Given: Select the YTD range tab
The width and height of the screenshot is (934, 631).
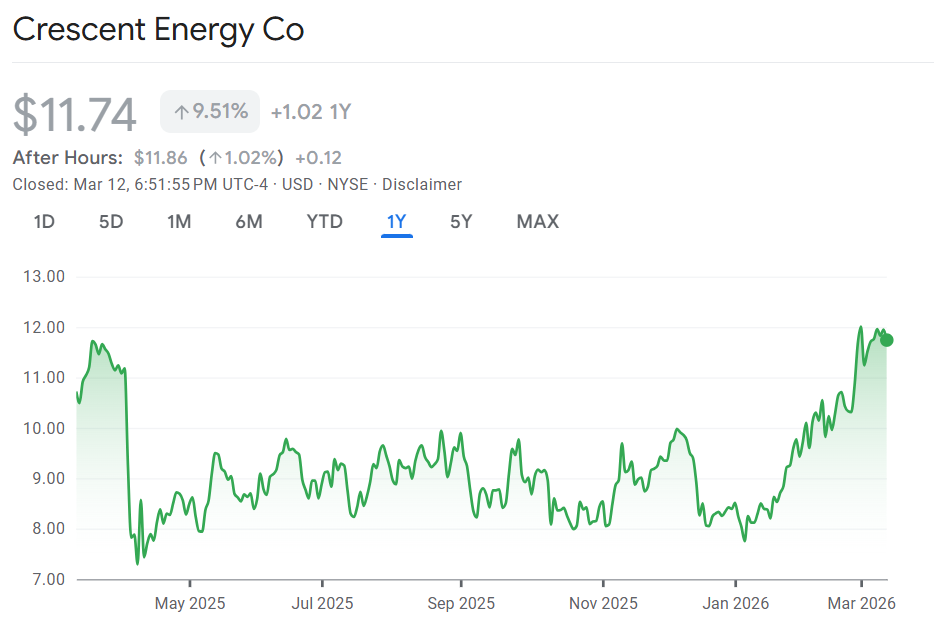Looking at the screenshot, I should pyautogui.click(x=325, y=222).
